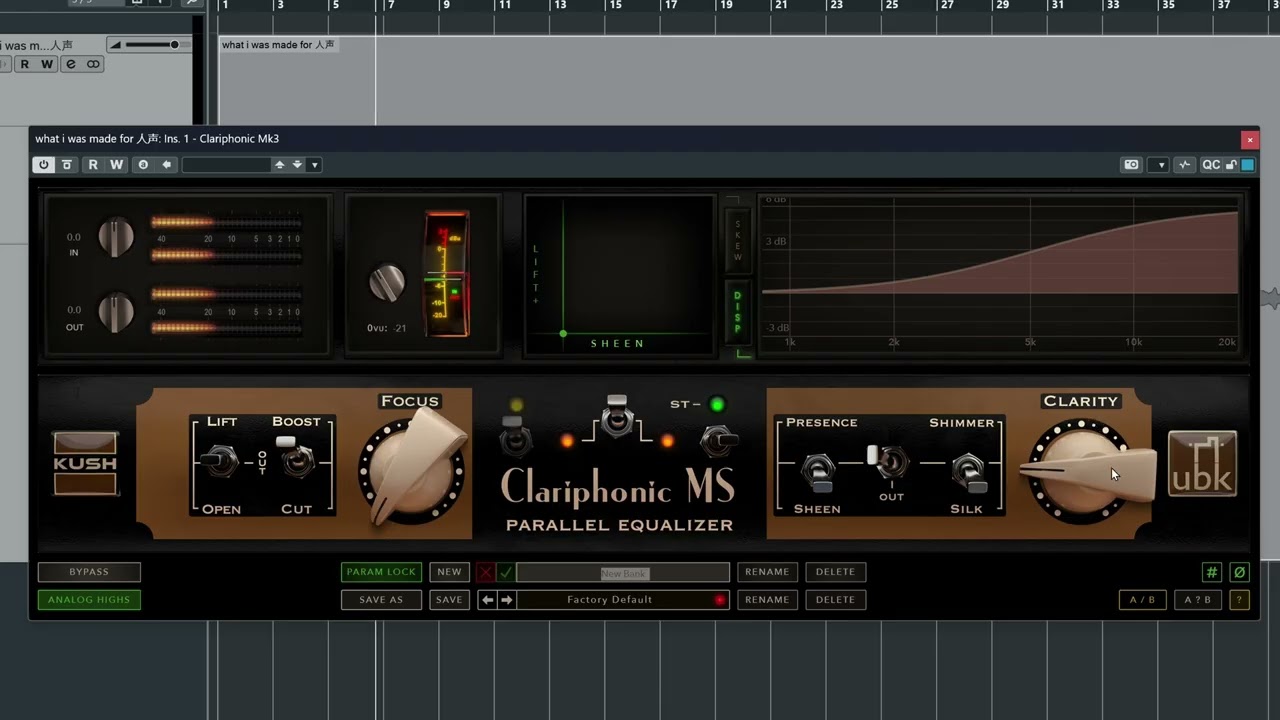The height and width of the screenshot is (720, 1280).
Task: Click the plugin bypass icon next to power
Action: pyautogui.click(x=67, y=165)
